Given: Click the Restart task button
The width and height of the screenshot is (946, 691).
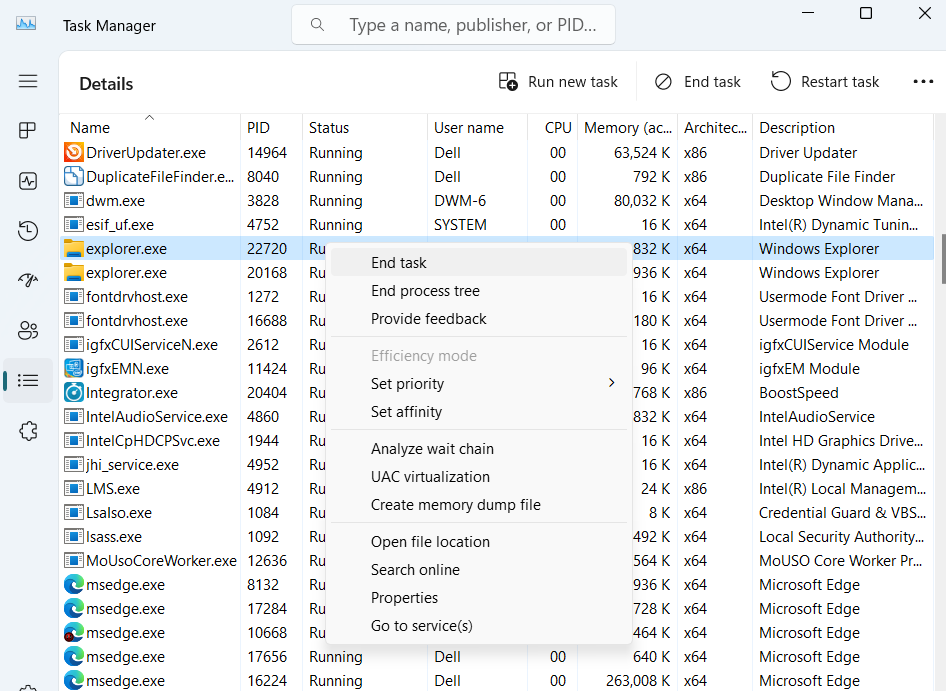Looking at the screenshot, I should click(824, 81).
